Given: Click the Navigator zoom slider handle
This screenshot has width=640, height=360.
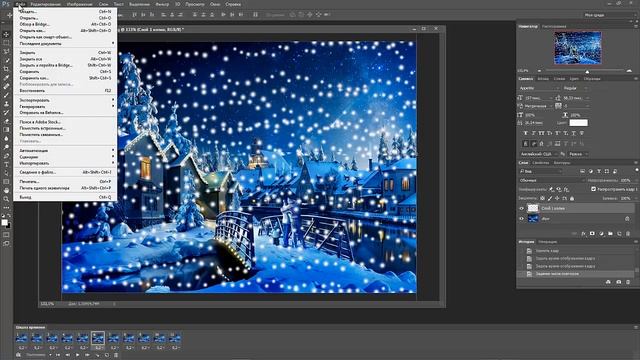Looking at the screenshot, I should (587, 71).
